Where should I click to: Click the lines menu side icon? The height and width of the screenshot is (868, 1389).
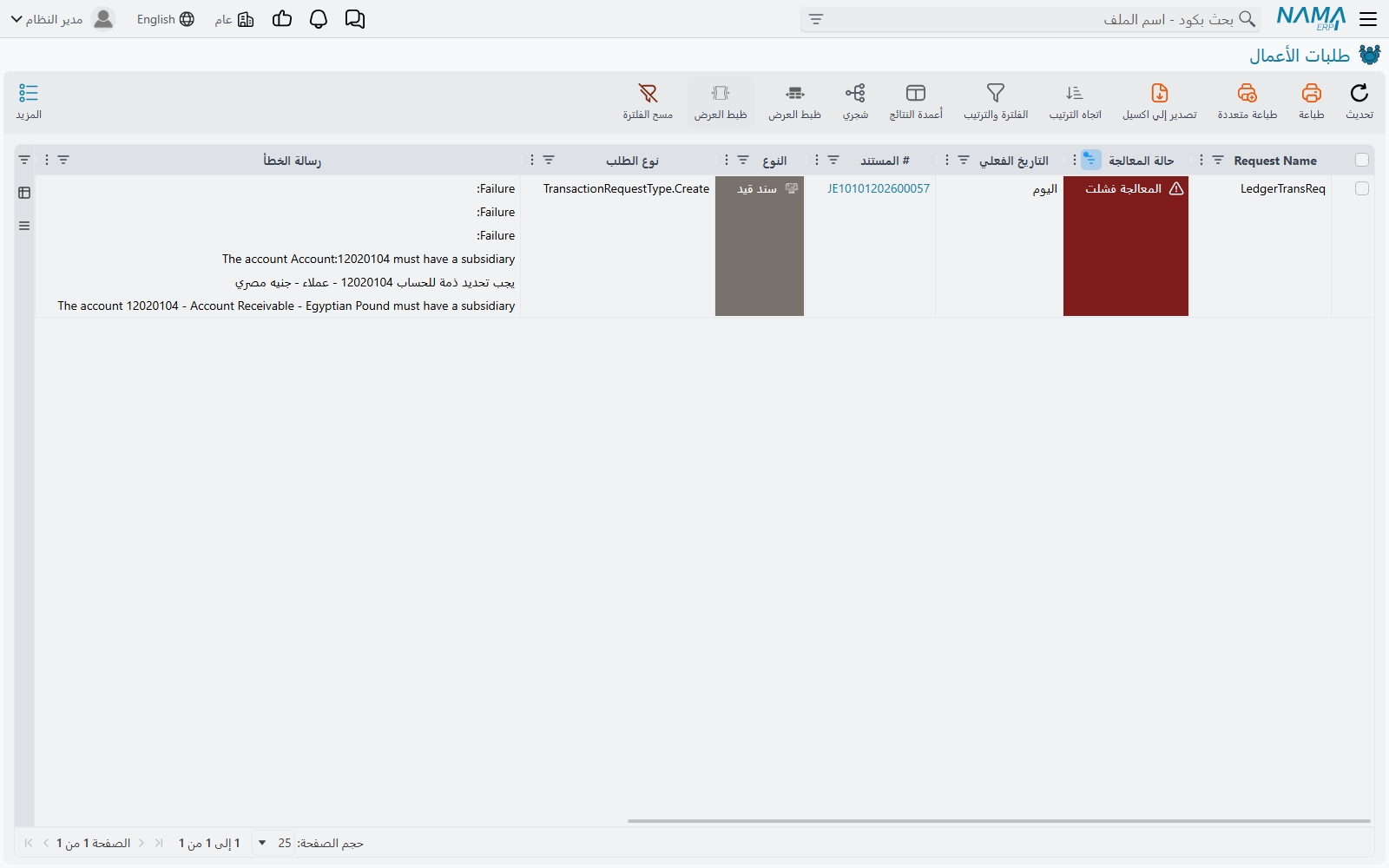[x=24, y=226]
